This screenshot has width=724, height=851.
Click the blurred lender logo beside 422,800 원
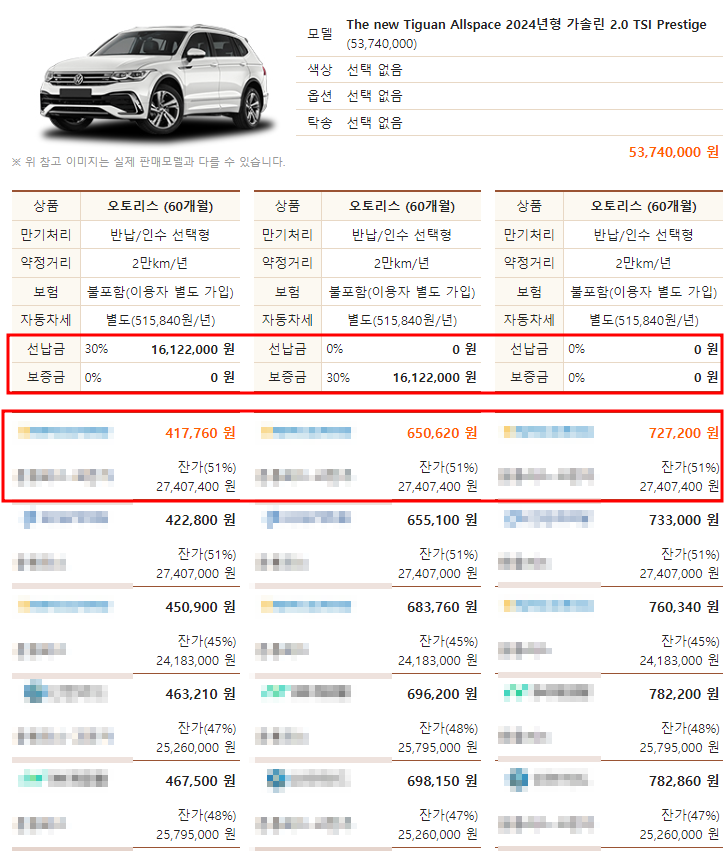tap(66, 519)
